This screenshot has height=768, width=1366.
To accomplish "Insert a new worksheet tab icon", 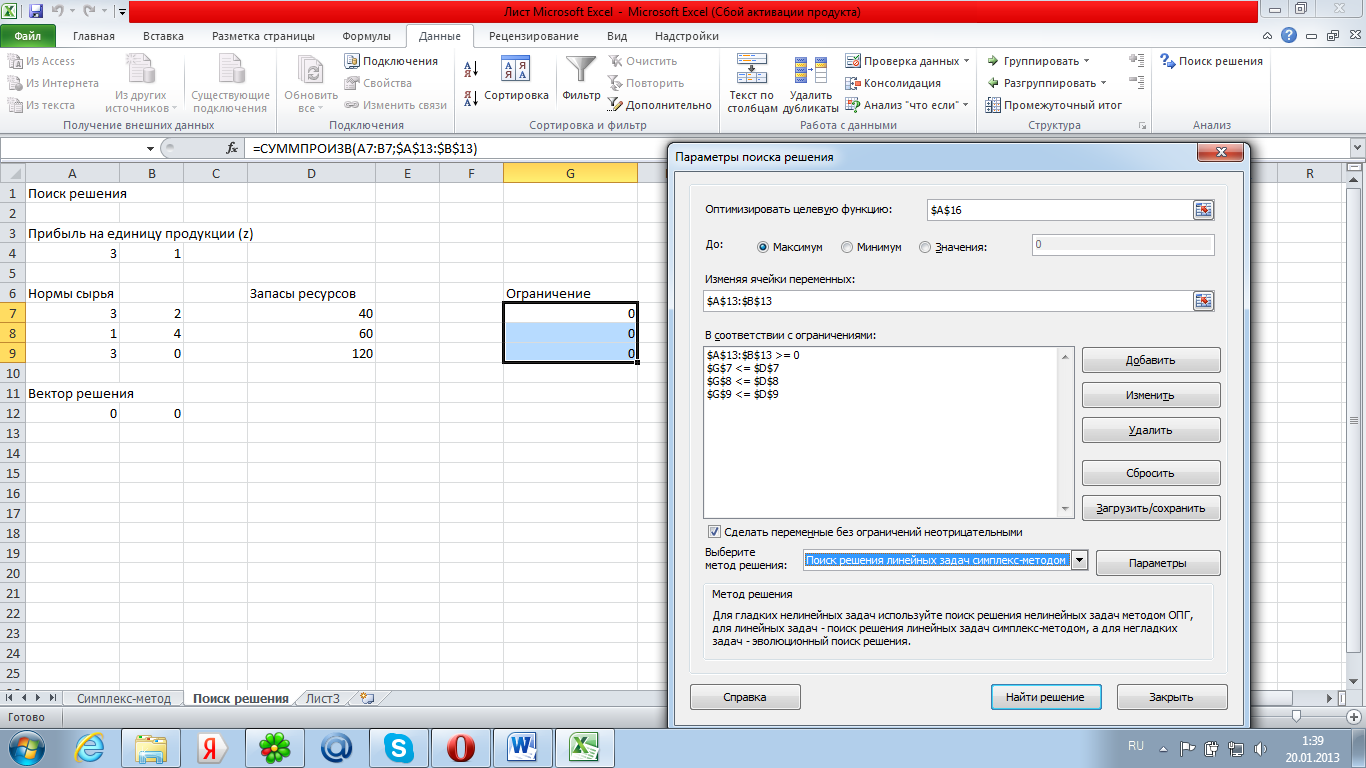I will pyautogui.click(x=366, y=698).
